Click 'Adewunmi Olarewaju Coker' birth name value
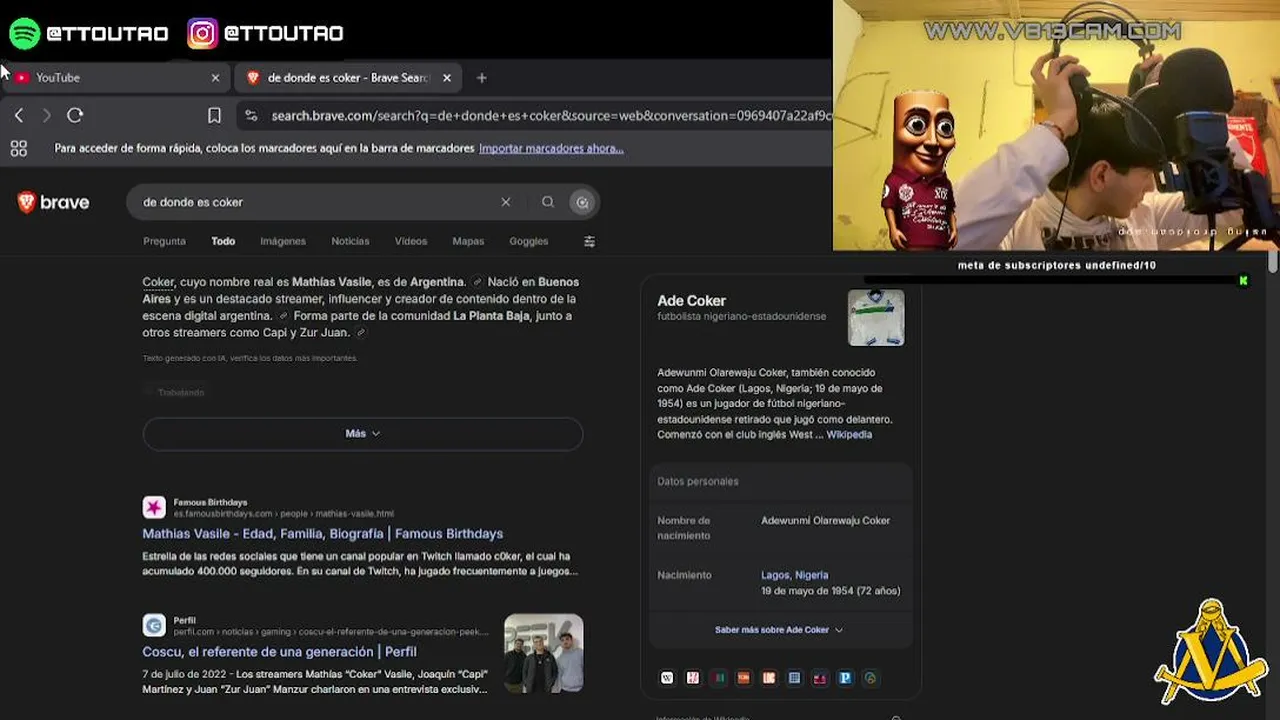The image size is (1280, 720). pyautogui.click(x=825, y=521)
